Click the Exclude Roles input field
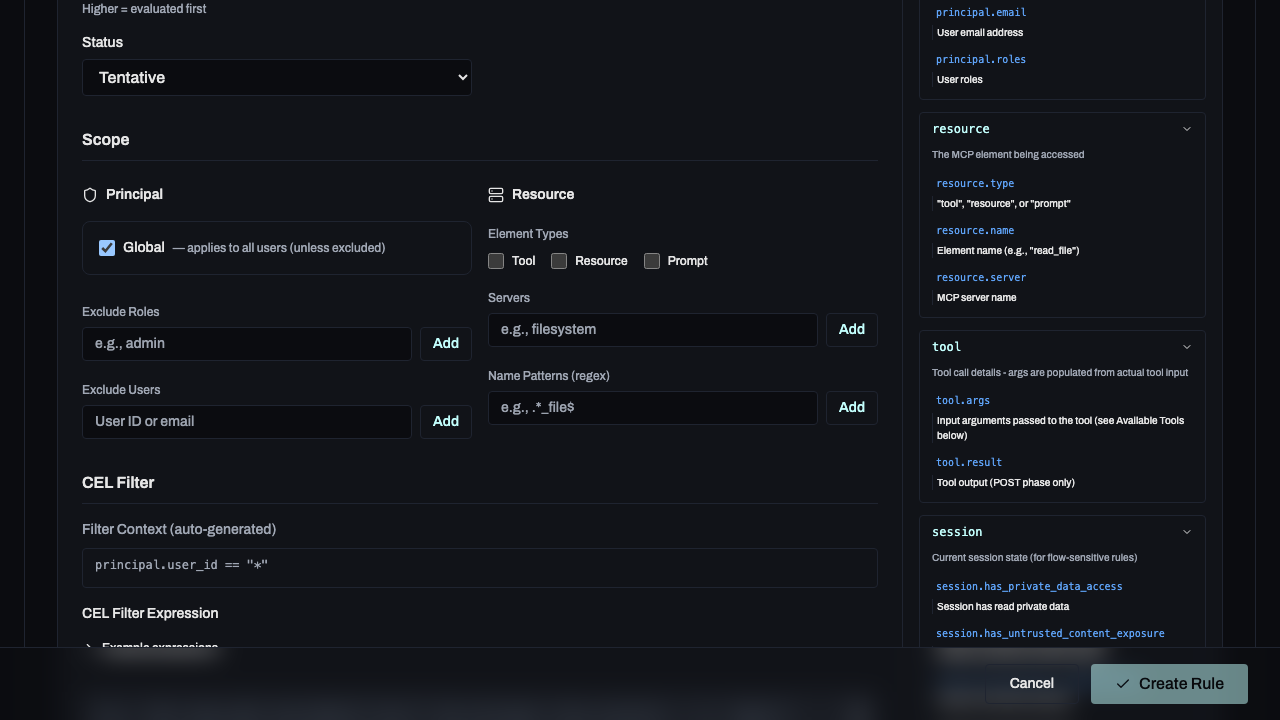The height and width of the screenshot is (720, 1280). click(246, 343)
